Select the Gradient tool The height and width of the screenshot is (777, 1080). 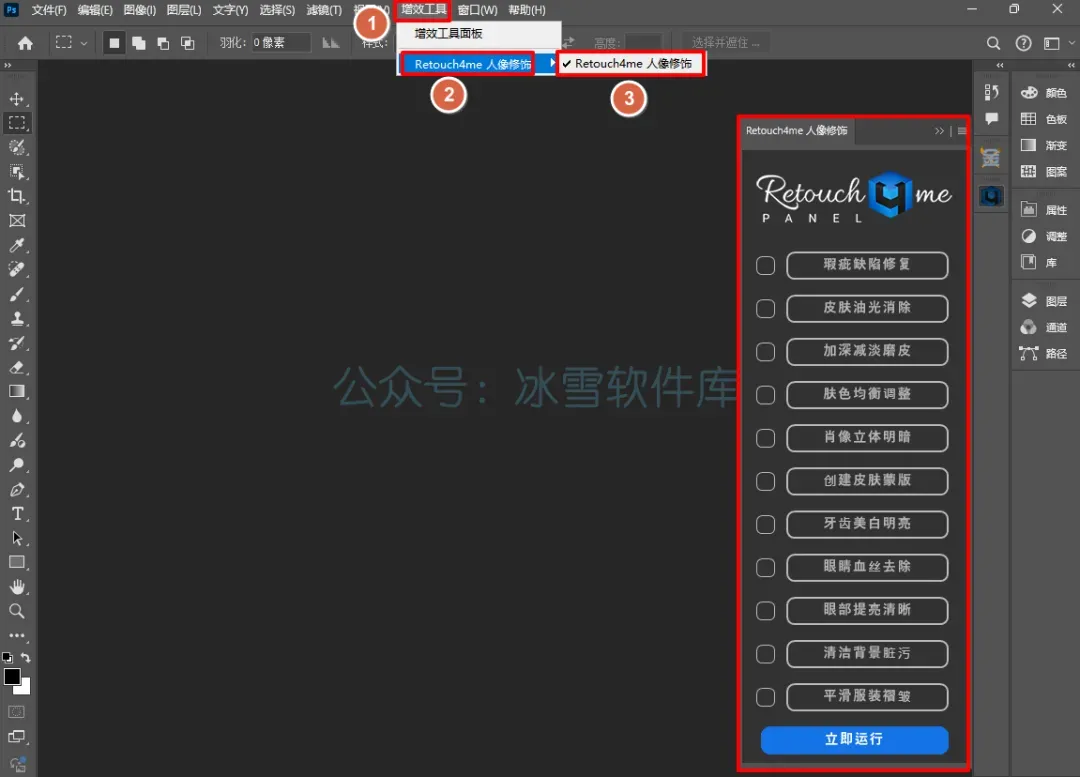[x=17, y=391]
